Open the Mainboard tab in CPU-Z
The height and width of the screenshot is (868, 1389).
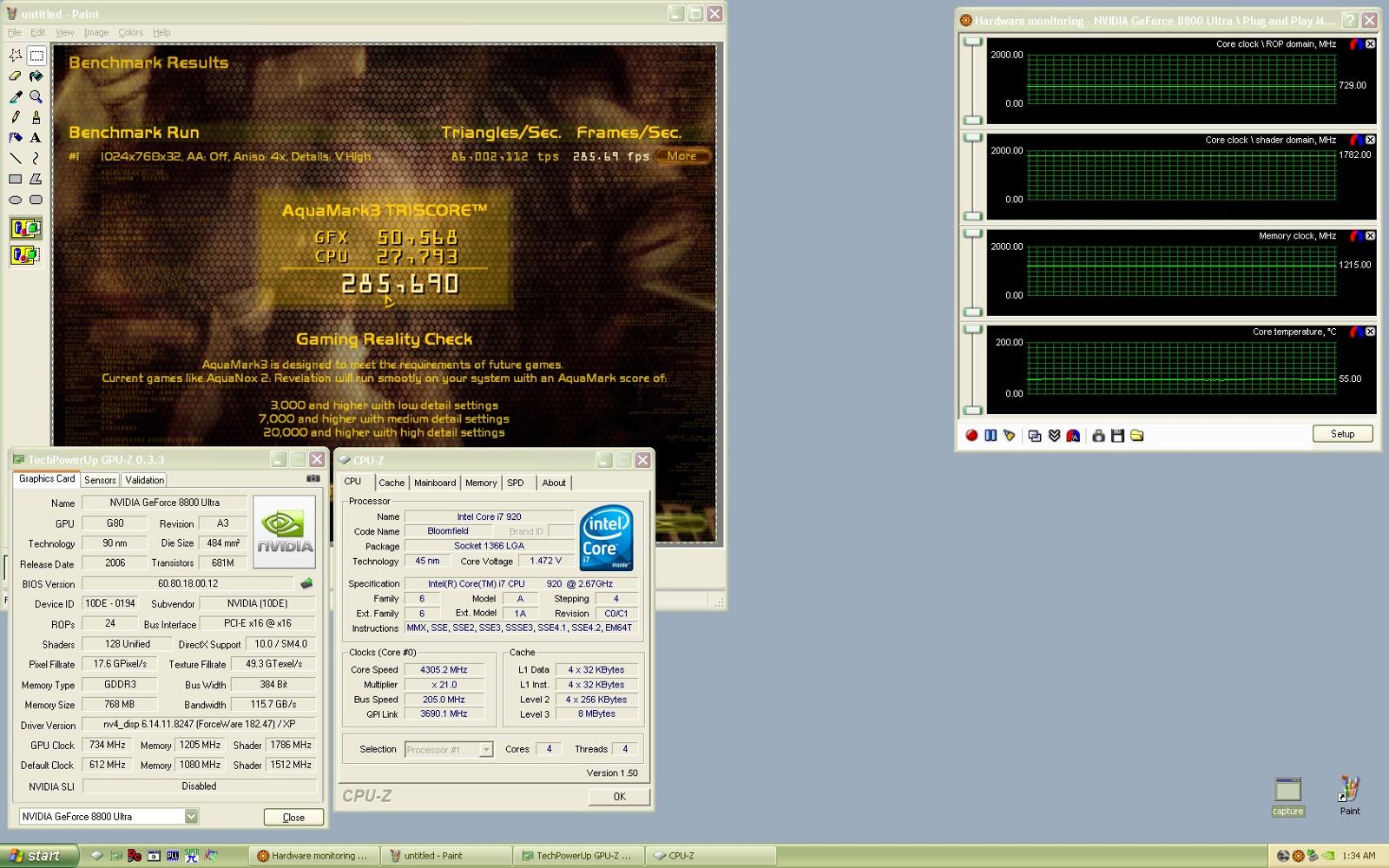coord(435,483)
